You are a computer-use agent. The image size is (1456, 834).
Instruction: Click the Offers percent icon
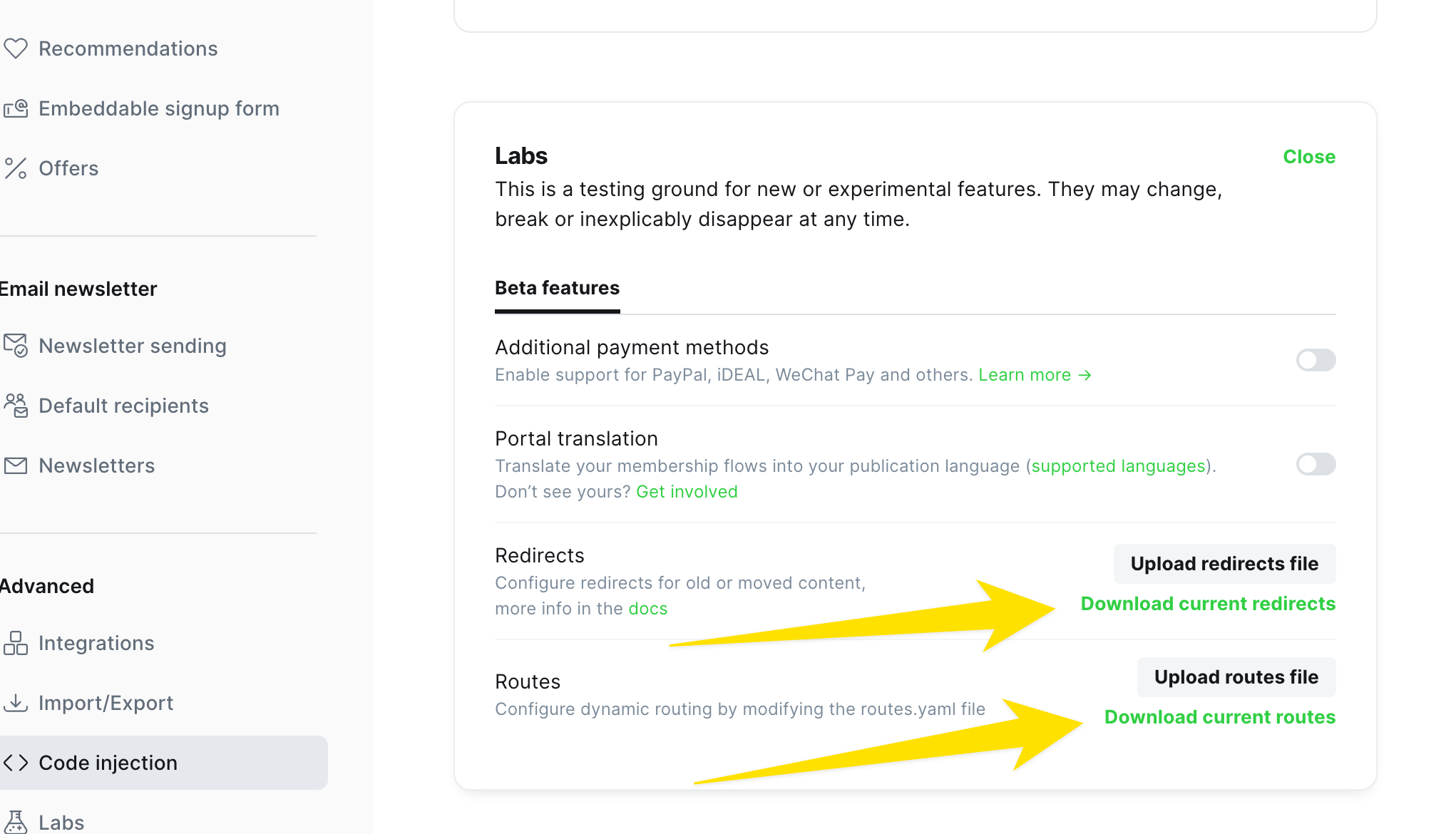pos(16,168)
